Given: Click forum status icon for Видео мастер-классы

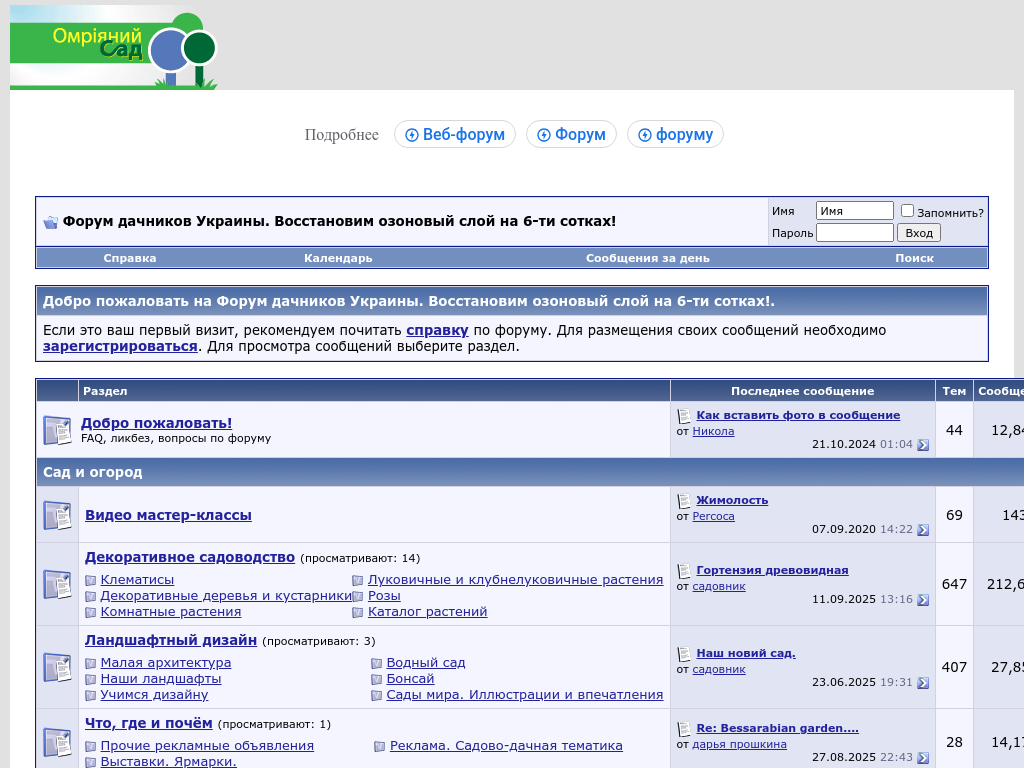Looking at the screenshot, I should 57,515.
